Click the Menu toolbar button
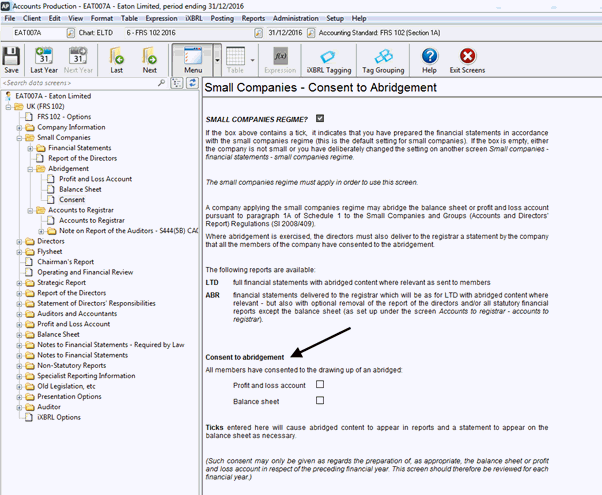This screenshot has height=495, width=602. 193,60
